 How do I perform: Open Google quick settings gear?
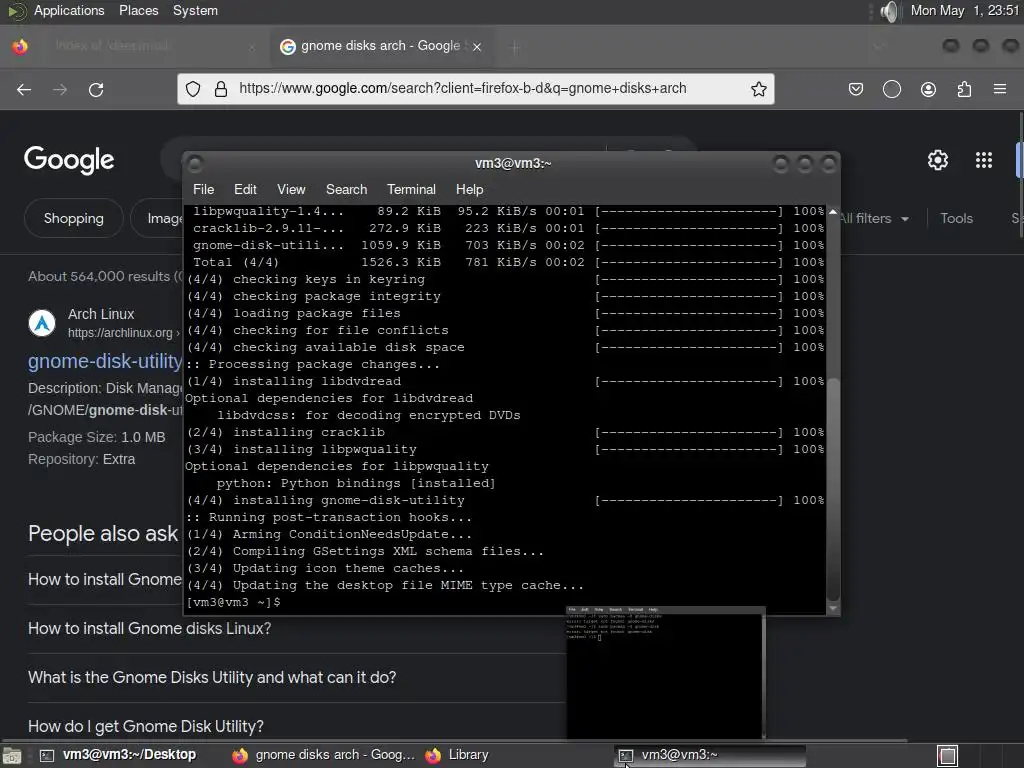pos(938,160)
